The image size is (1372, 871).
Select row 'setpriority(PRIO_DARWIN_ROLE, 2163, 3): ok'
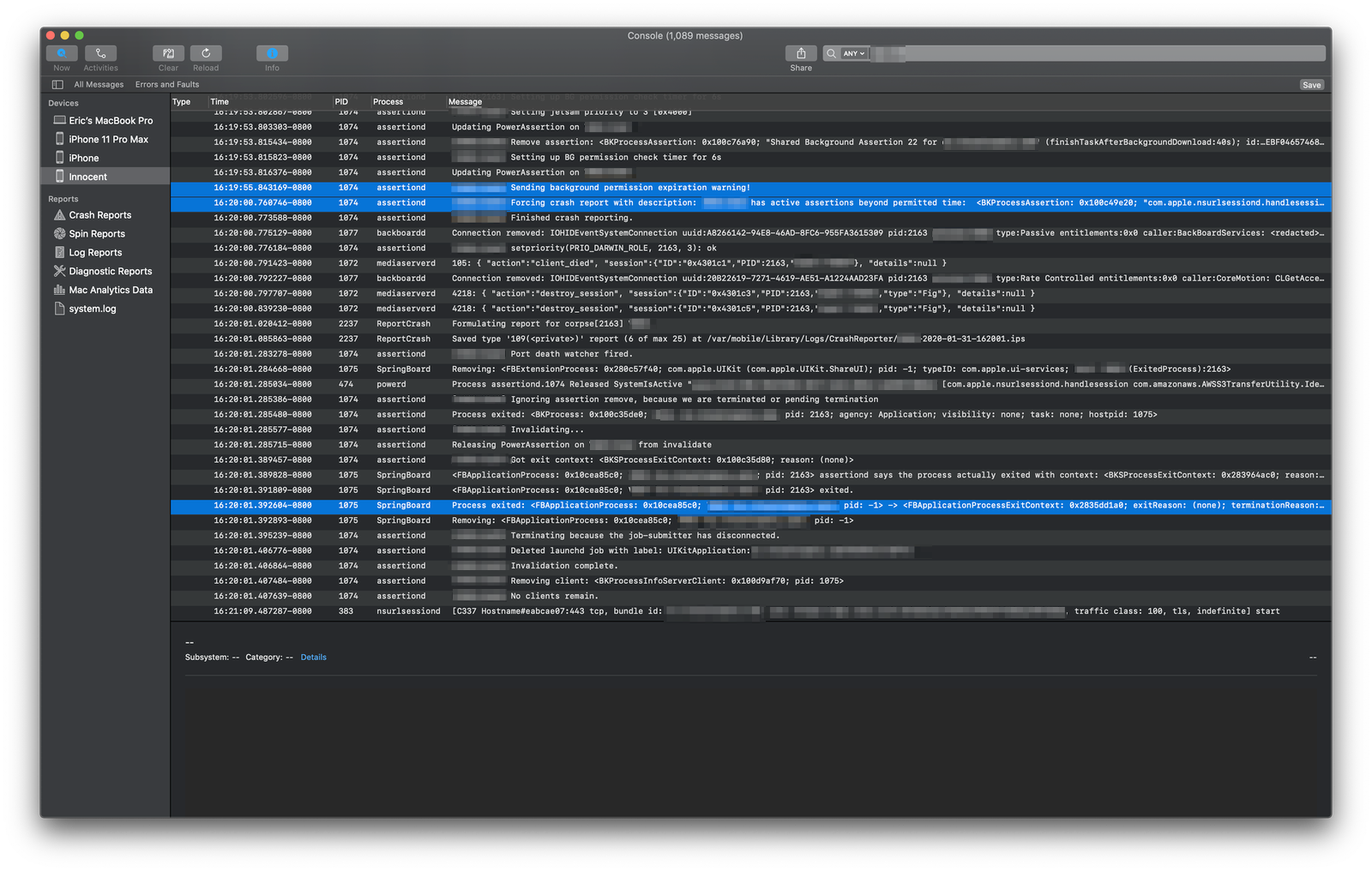coord(750,249)
